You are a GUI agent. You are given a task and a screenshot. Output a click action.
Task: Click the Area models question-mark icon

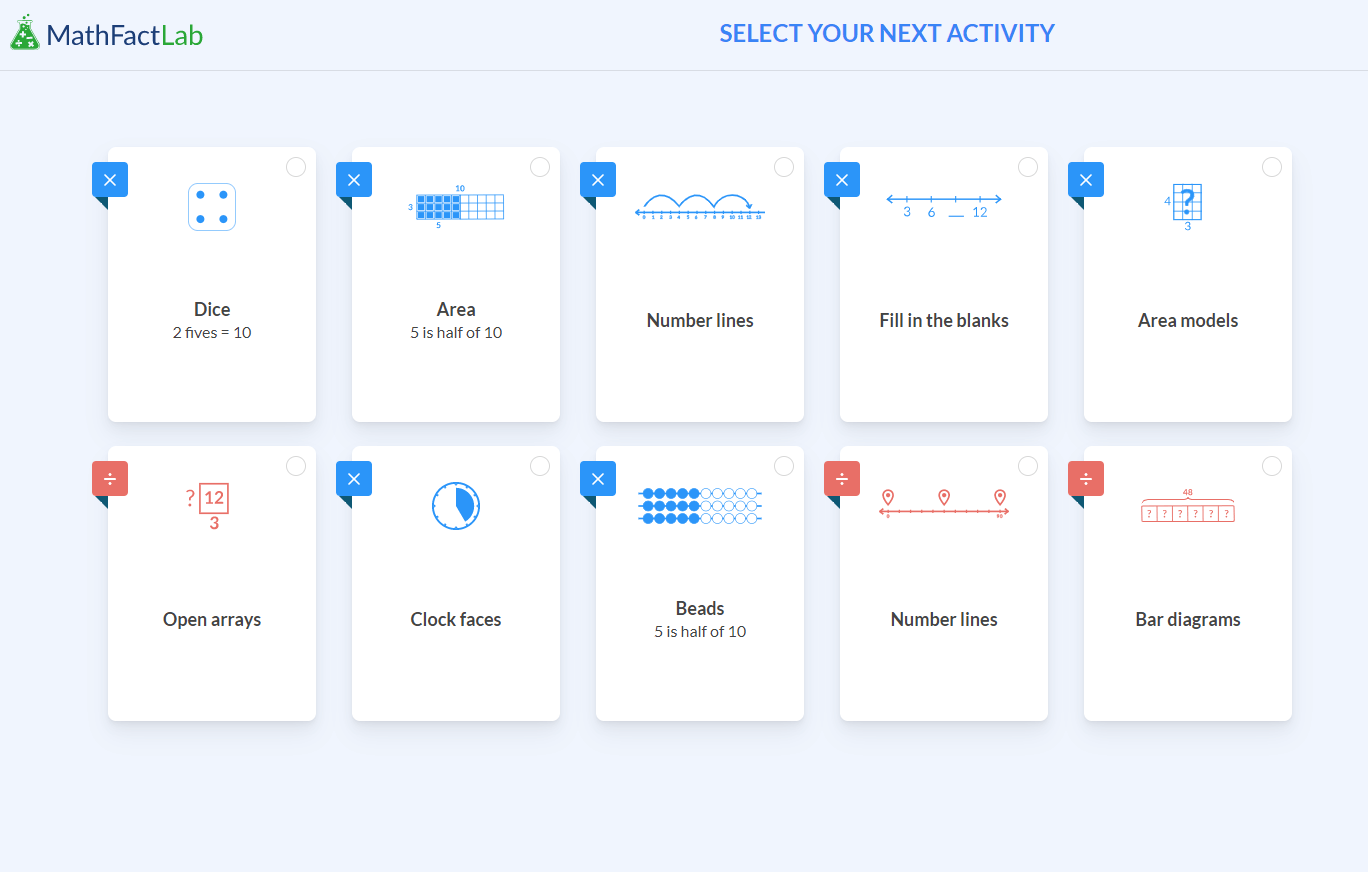[1187, 207]
